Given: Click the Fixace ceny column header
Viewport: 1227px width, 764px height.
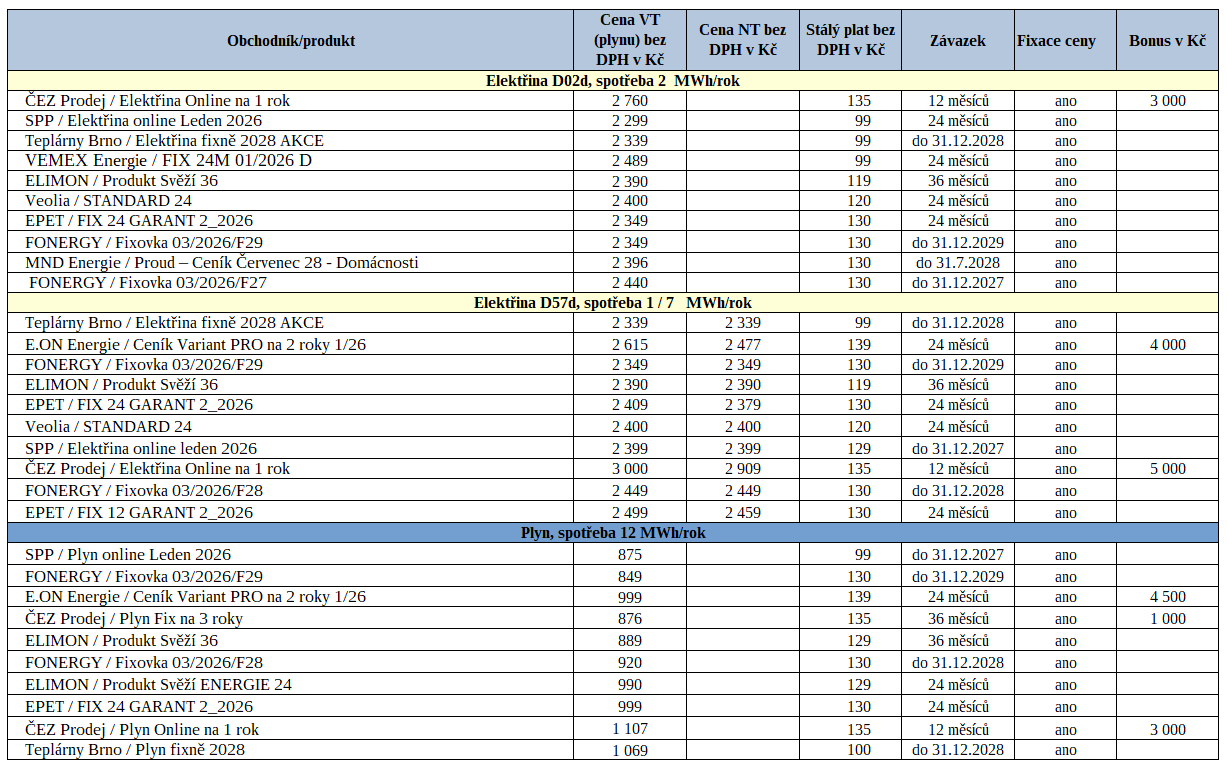Looking at the screenshot, I should pos(1056,41).
